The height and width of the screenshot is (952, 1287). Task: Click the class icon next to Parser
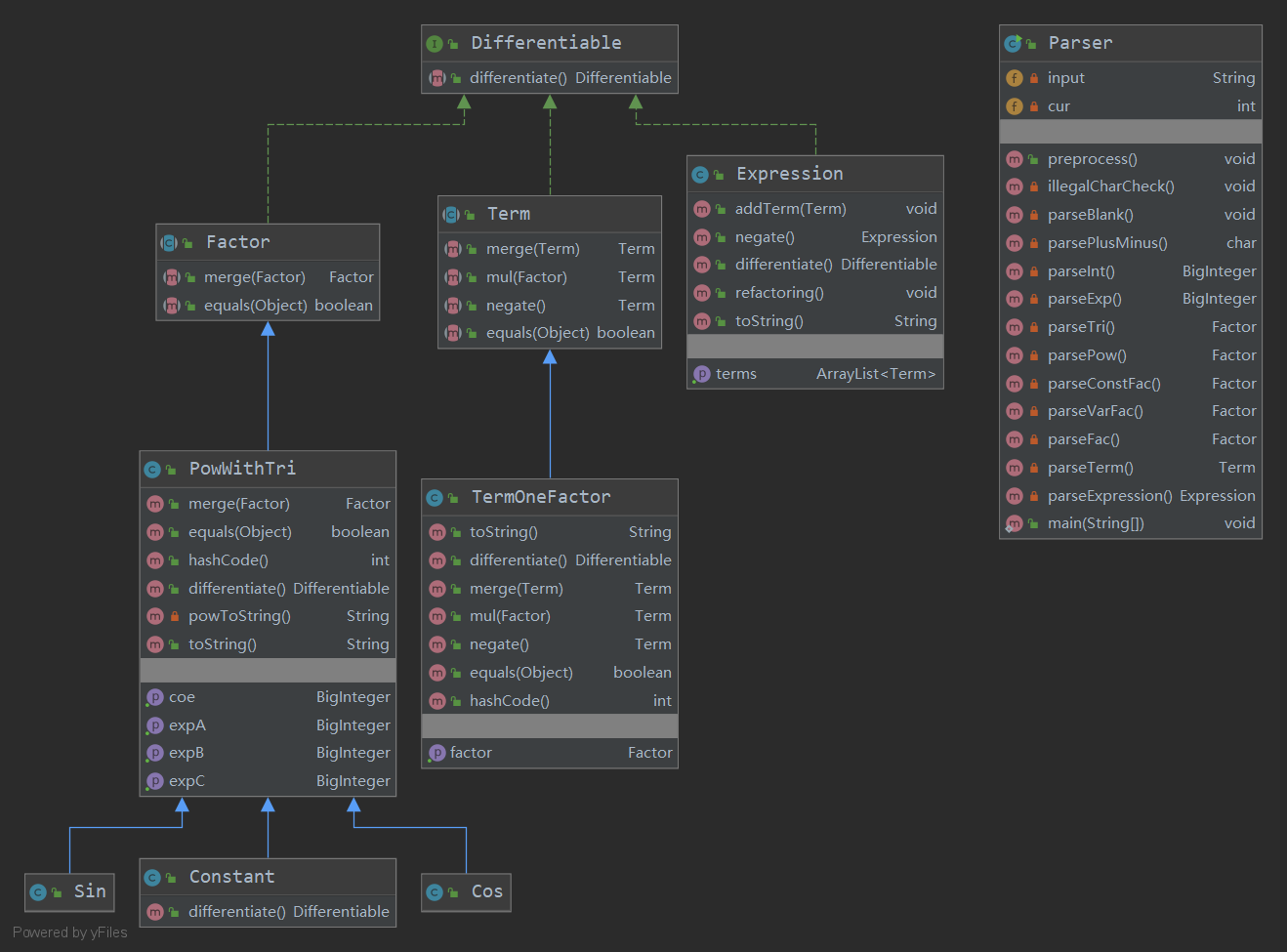tap(1013, 44)
